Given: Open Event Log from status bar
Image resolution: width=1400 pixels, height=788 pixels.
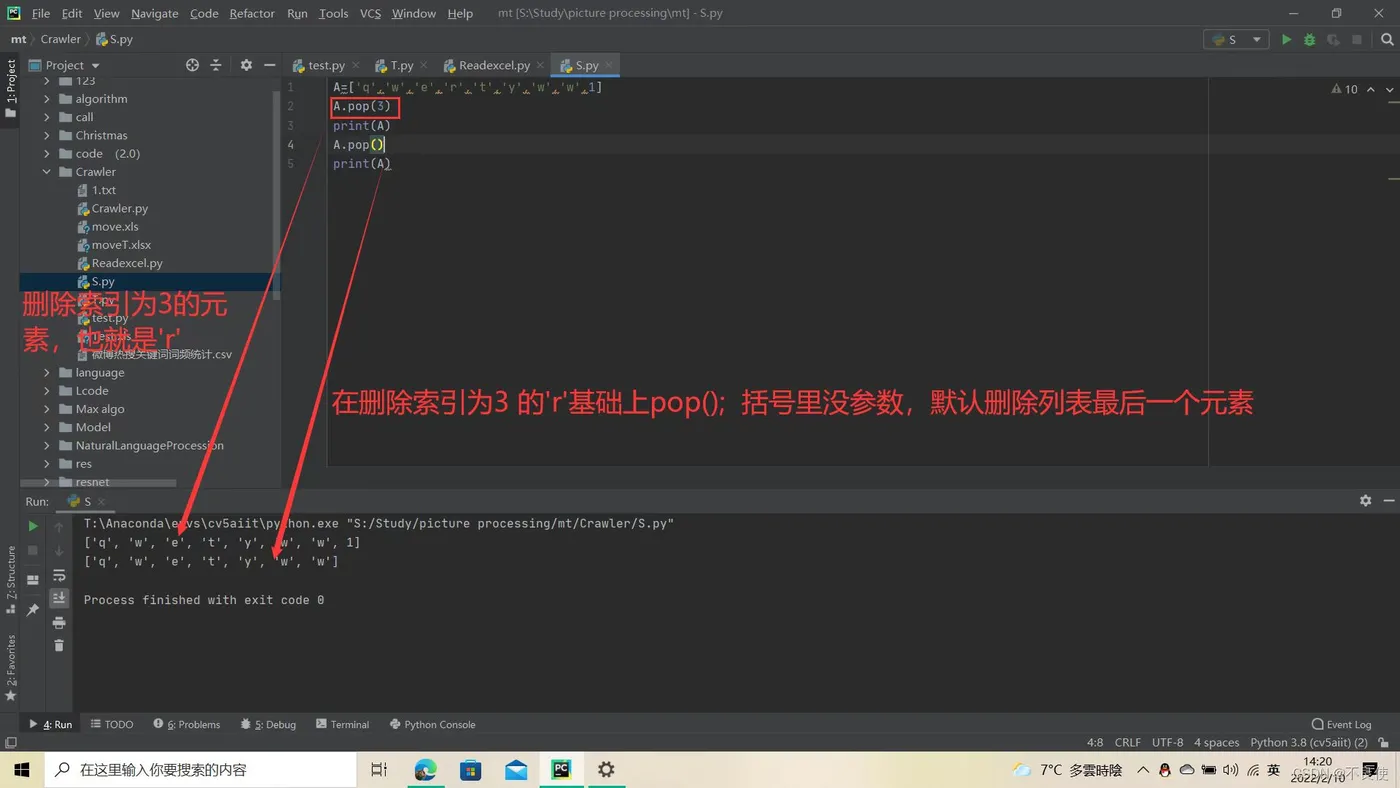Looking at the screenshot, I should 1341,724.
